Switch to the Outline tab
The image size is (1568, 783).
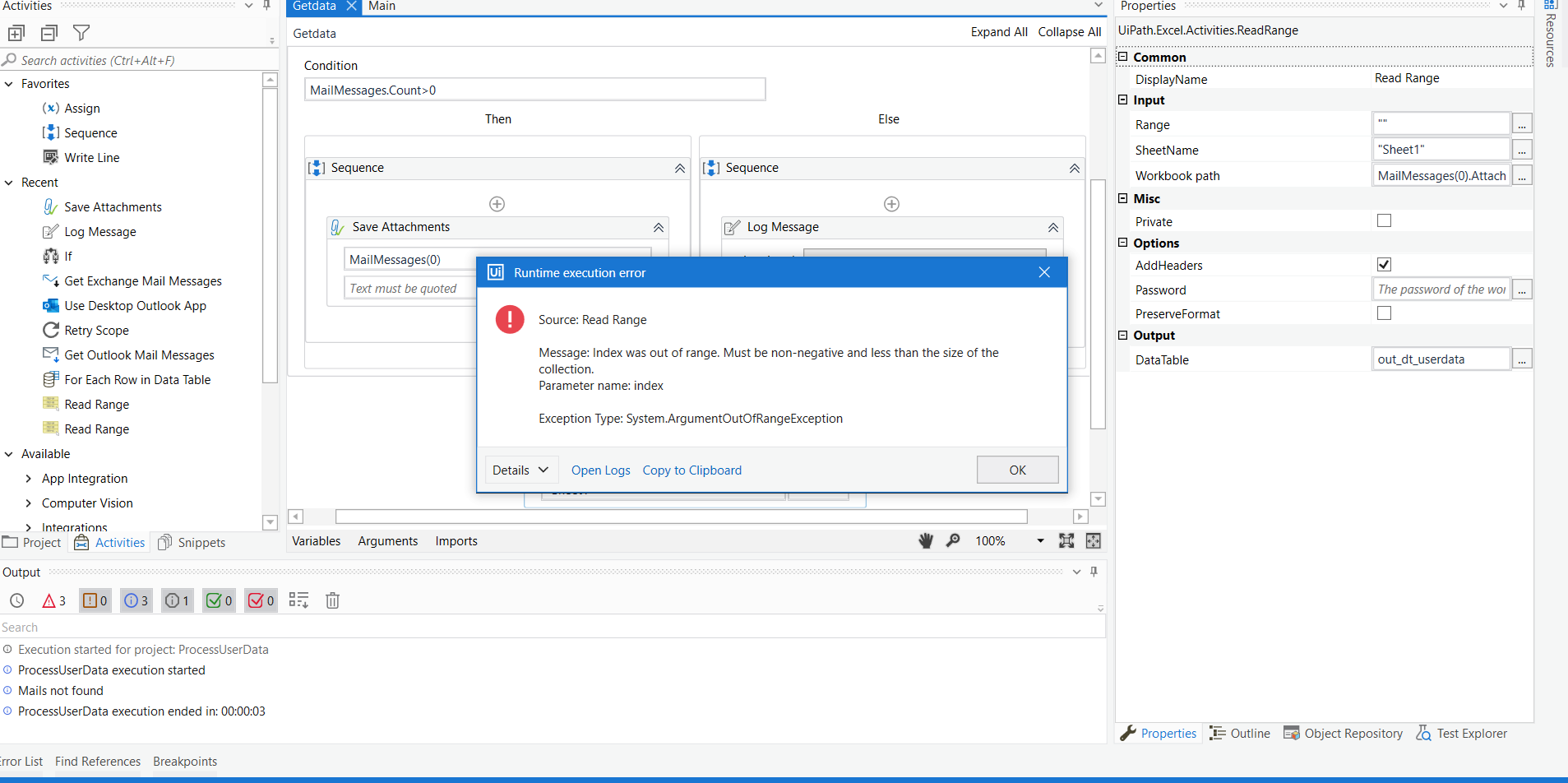[1241, 734]
